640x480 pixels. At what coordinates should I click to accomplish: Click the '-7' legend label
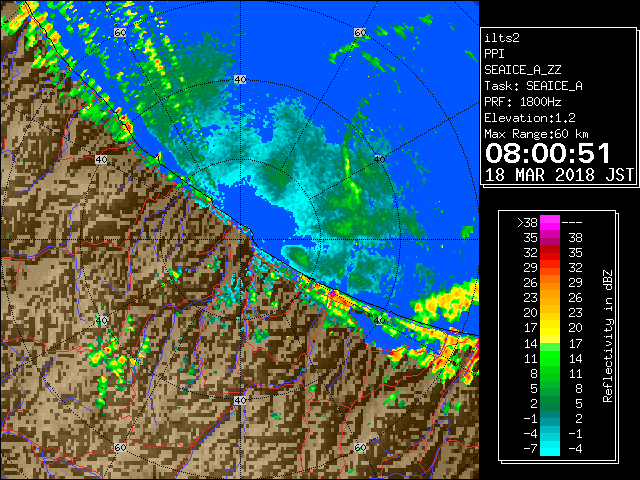click(x=530, y=449)
